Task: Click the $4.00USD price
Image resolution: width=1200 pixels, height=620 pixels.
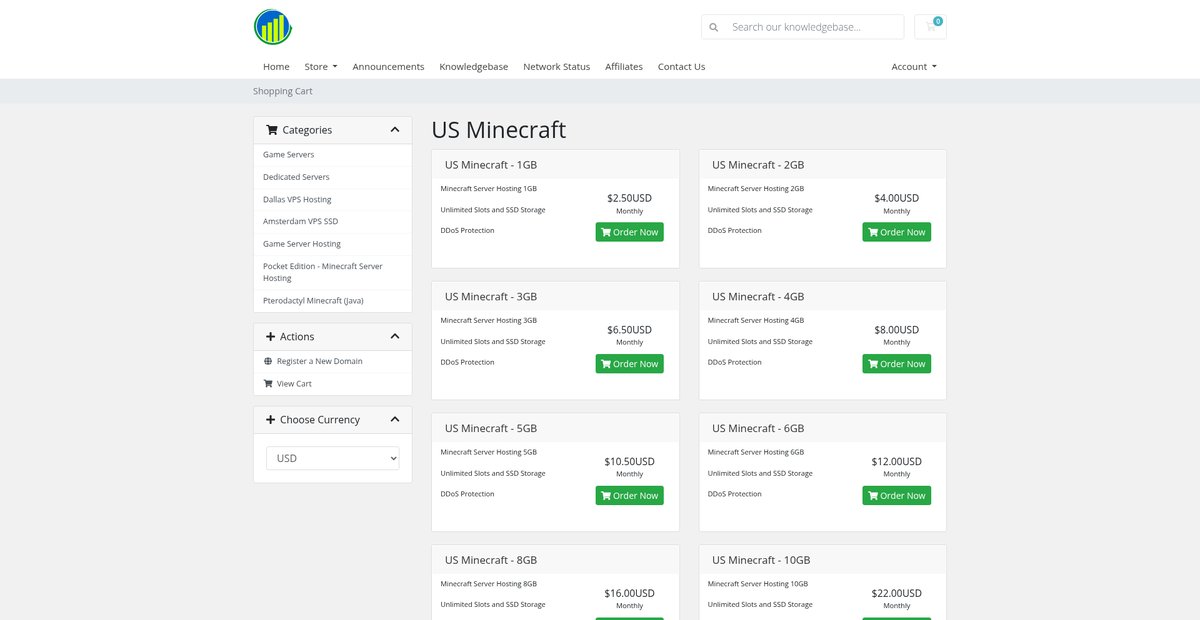Action: (x=897, y=198)
